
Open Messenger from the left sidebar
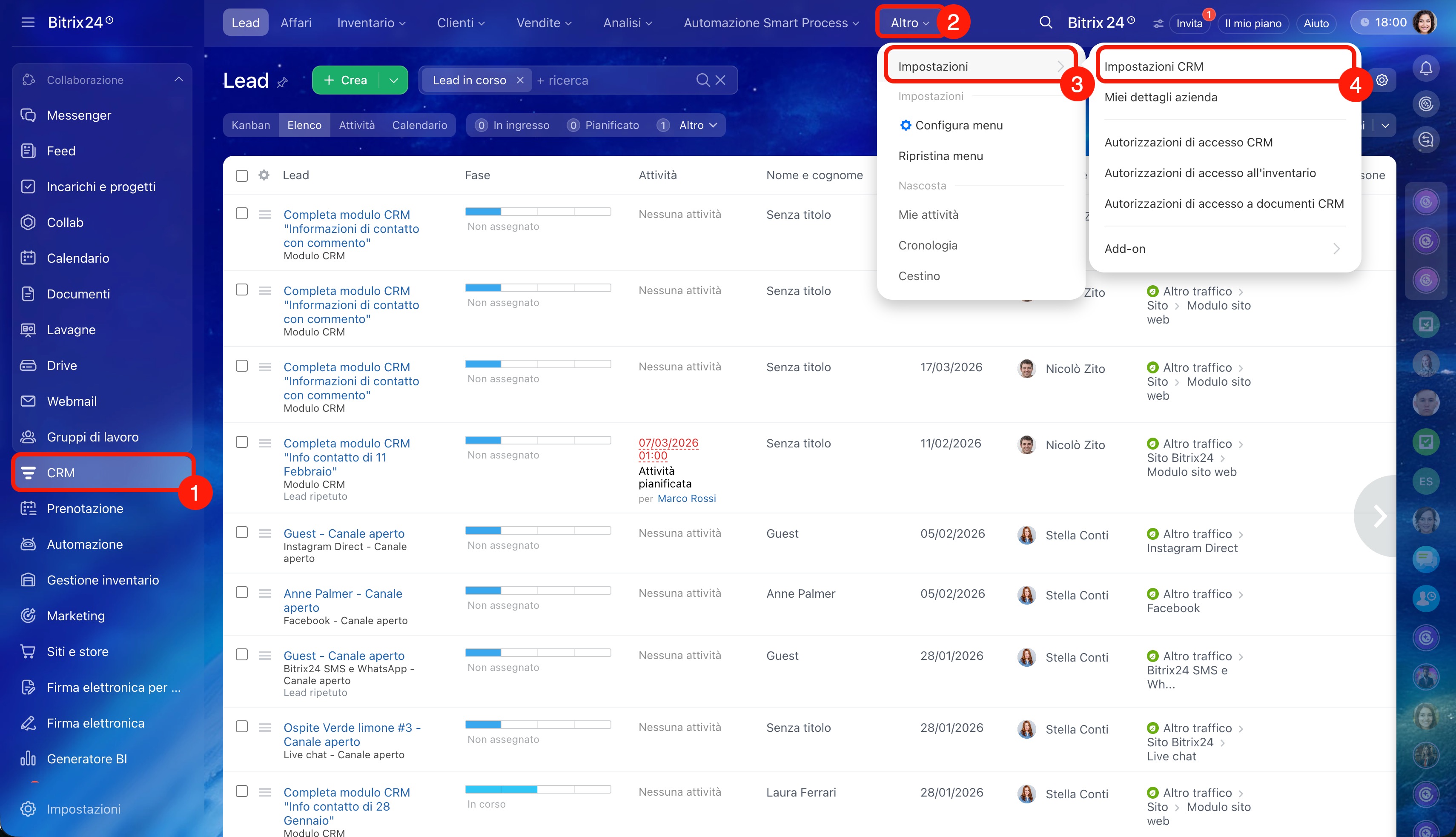point(79,115)
